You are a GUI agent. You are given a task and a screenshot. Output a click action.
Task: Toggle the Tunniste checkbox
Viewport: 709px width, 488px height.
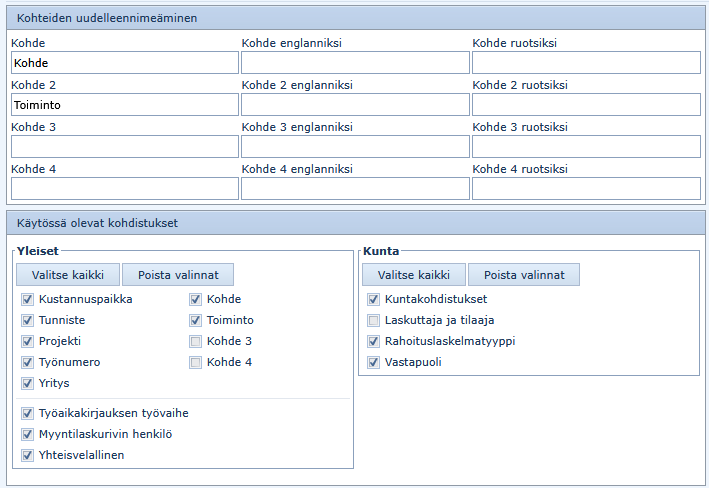tap(28, 320)
